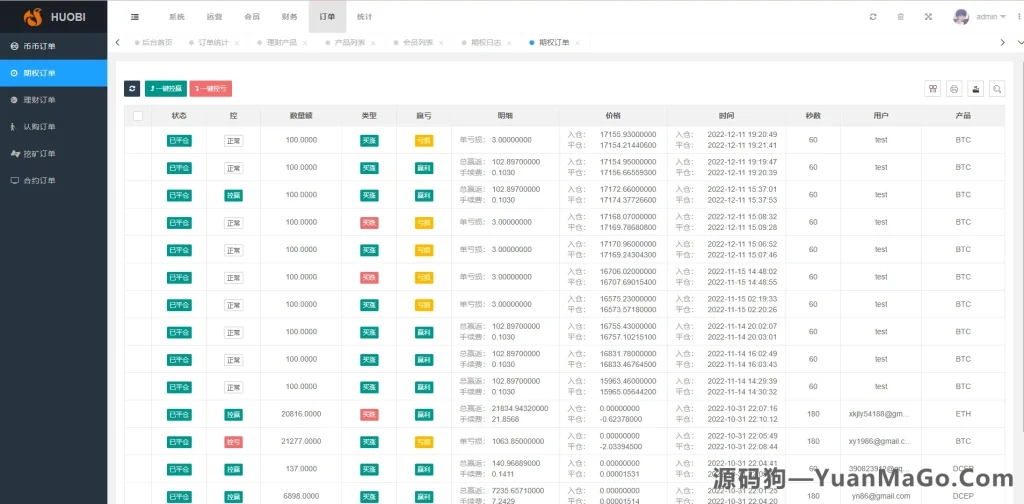Close the 订单统计 tab
Viewport: 1024px width, 504px height.
click(x=236, y=43)
